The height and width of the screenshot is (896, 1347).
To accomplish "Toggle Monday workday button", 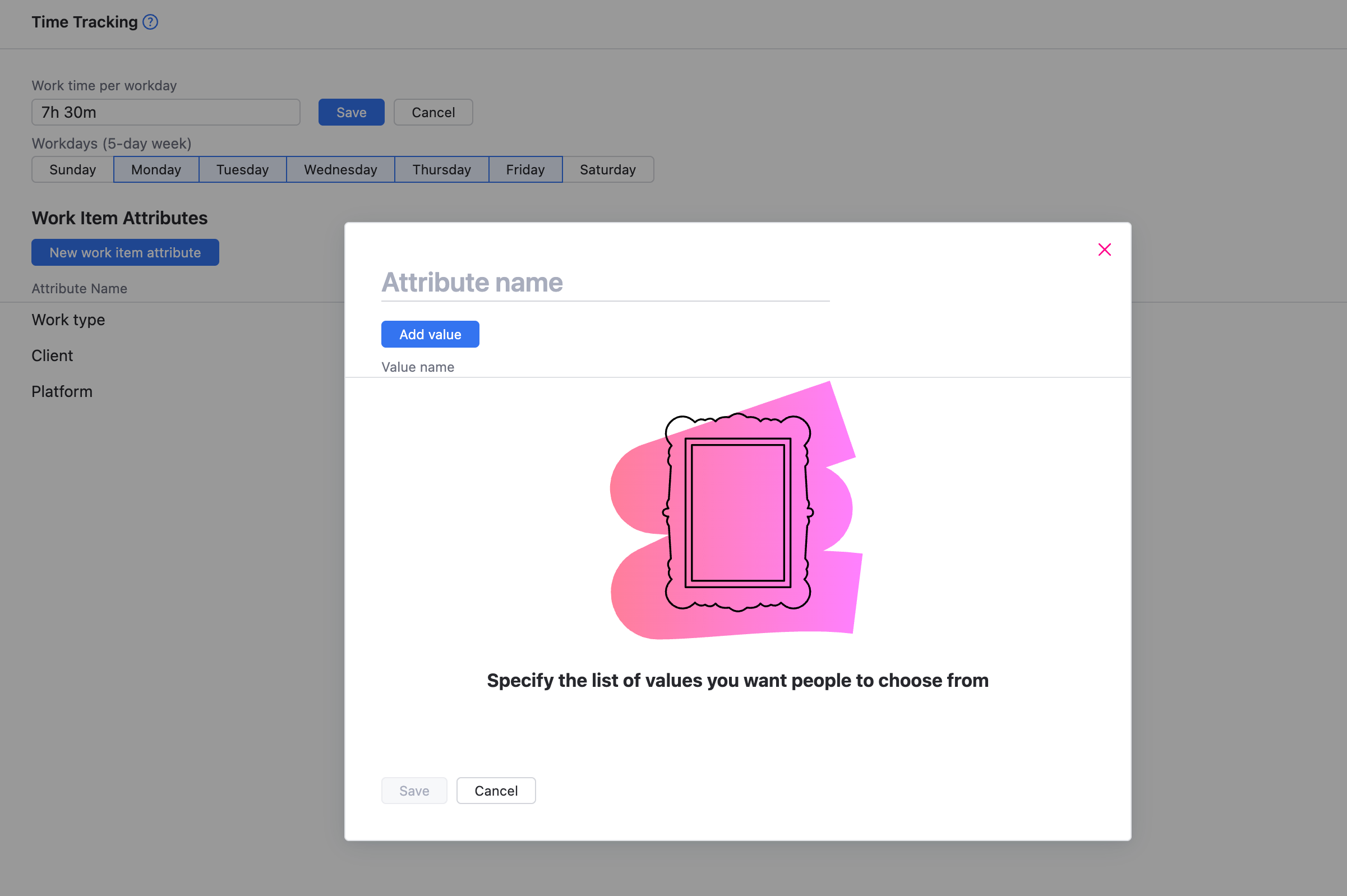I will 156,170.
